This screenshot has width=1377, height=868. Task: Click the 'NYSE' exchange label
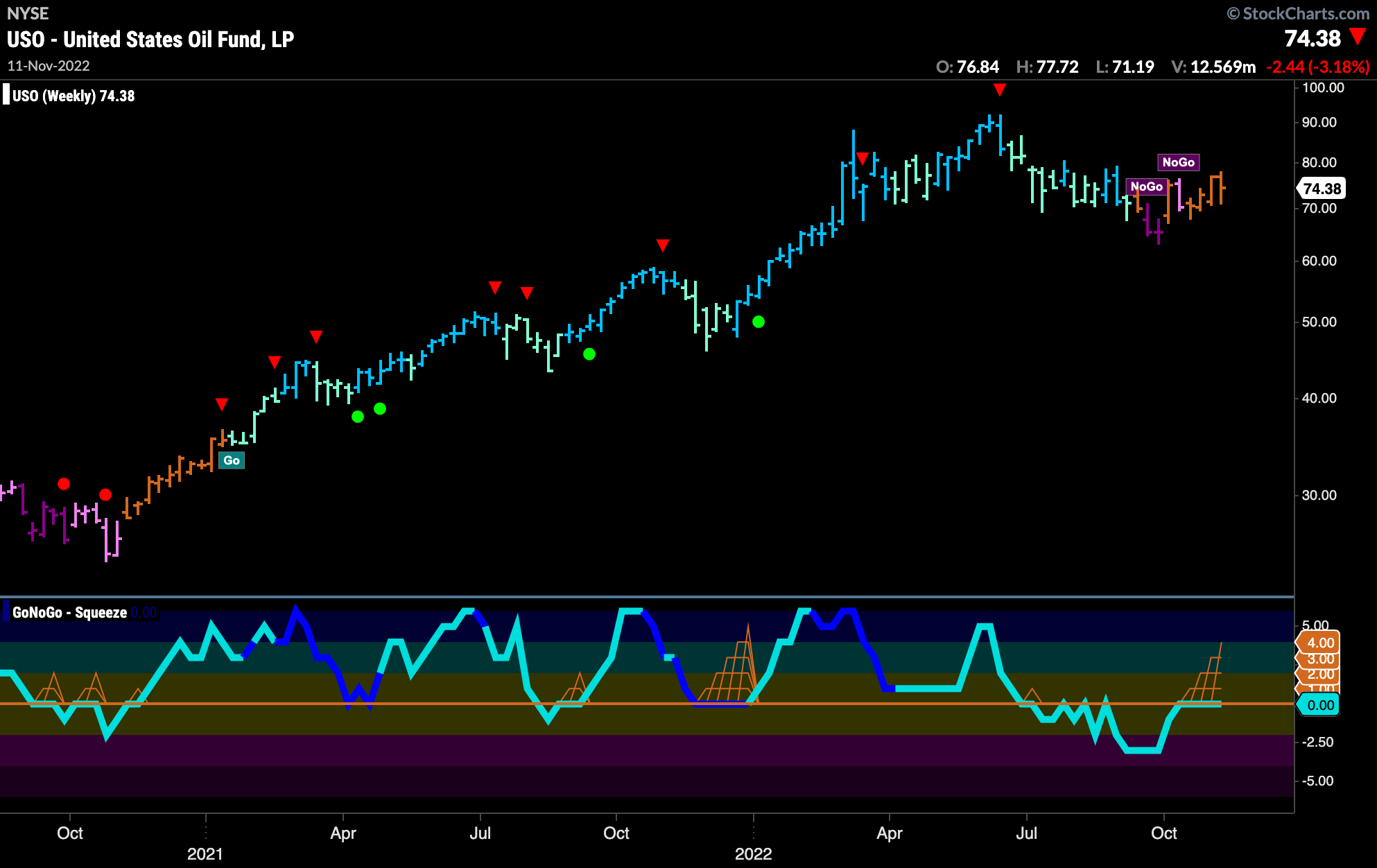click(28, 13)
